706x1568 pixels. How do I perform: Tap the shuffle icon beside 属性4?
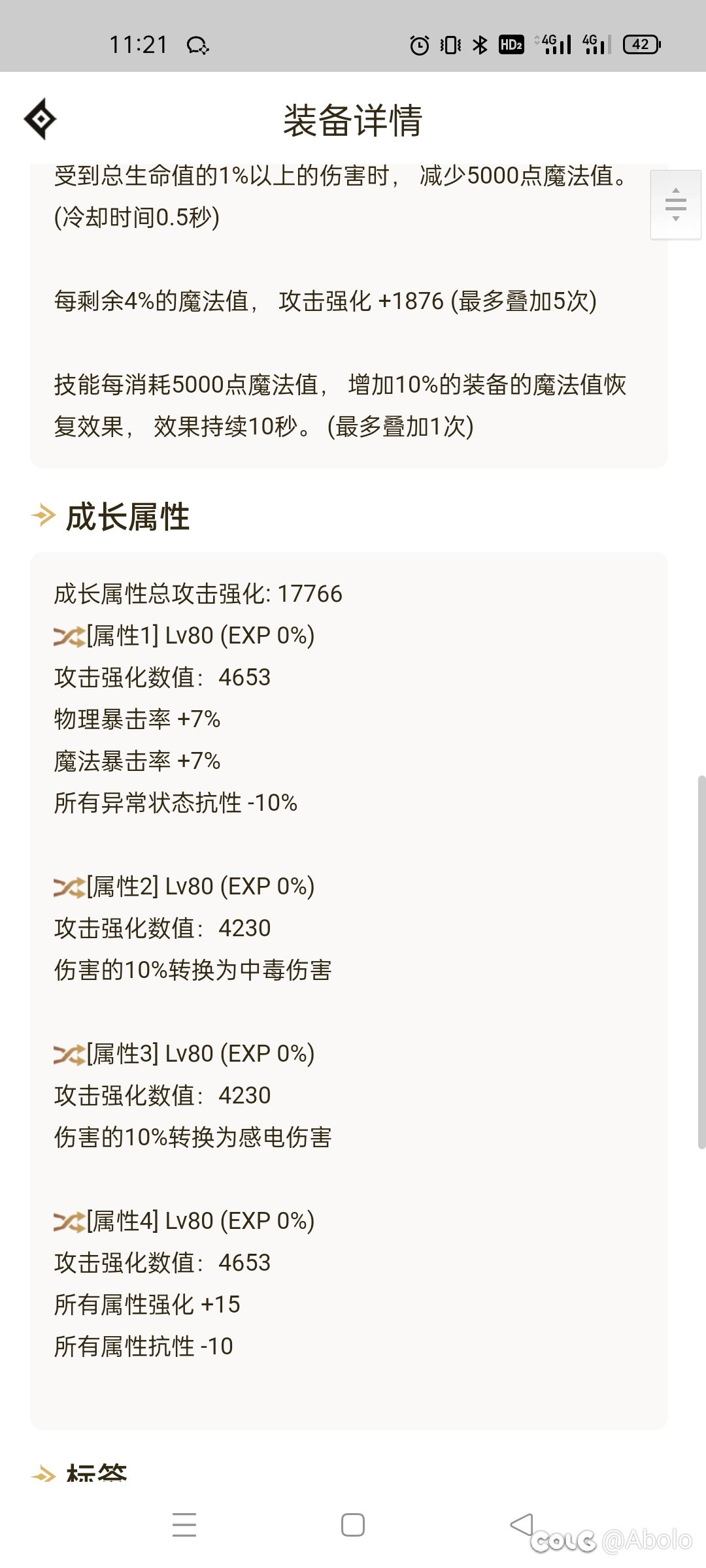(69, 1221)
